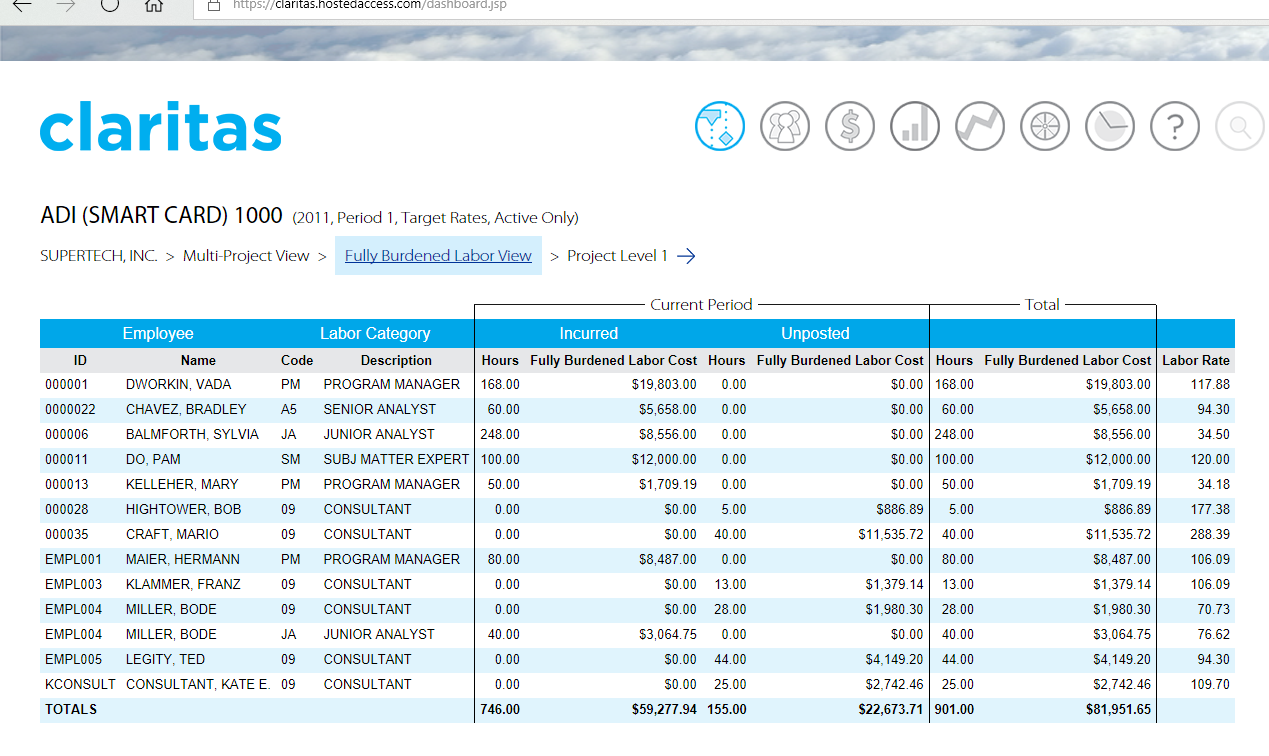Viewport: 1269px width, 756px height.
Task: Click the arrow after Project Level 1
Action: pyautogui.click(x=686, y=256)
